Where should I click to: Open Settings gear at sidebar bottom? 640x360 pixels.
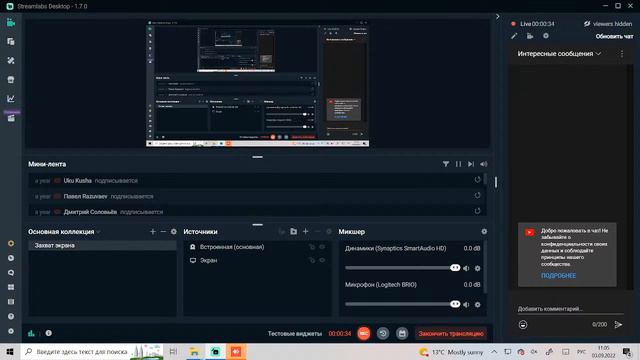[x=11, y=331]
